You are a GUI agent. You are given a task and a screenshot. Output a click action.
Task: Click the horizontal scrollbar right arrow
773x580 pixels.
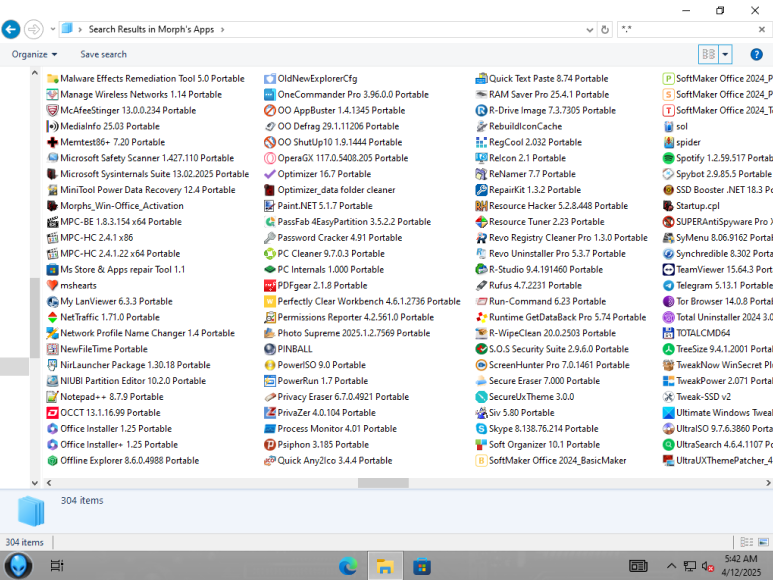click(x=768, y=483)
